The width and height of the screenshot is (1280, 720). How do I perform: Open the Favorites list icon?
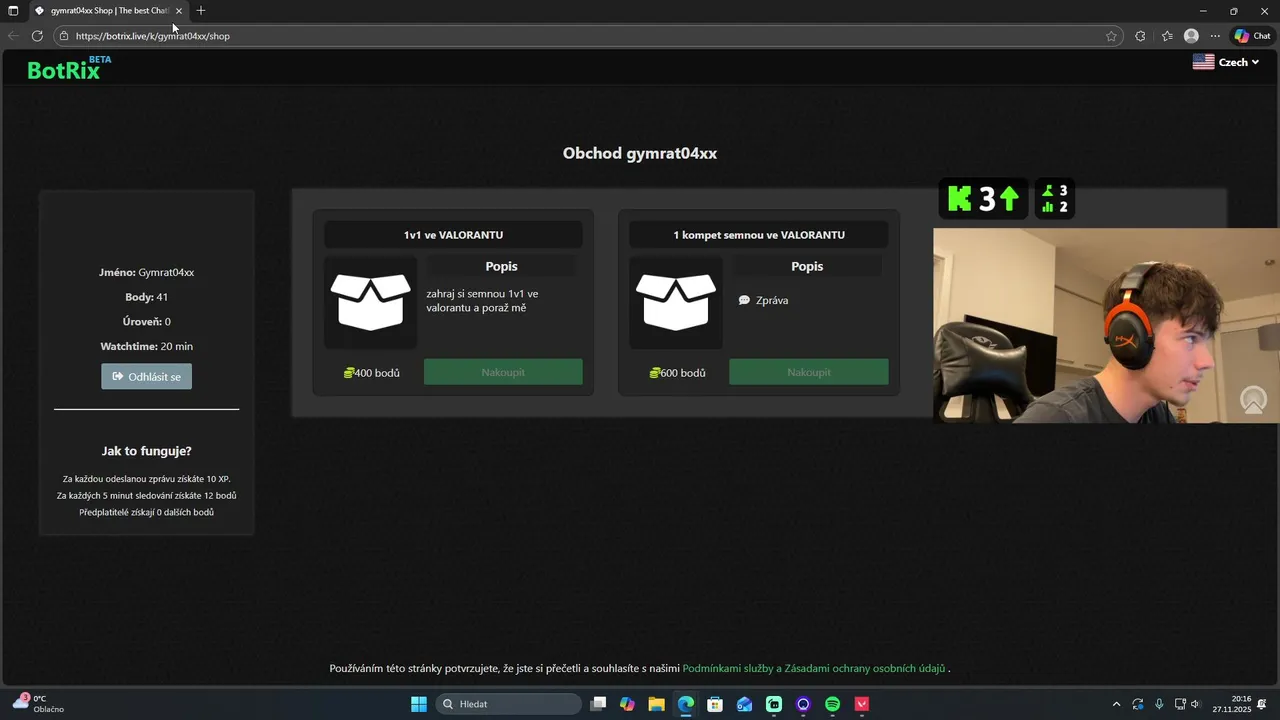(1167, 36)
